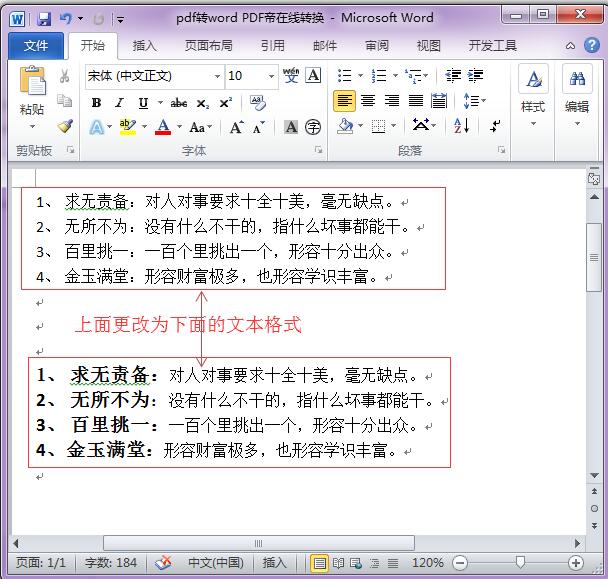Click the Enclose Characters circled icon
The height and width of the screenshot is (579, 608).
click(313, 127)
